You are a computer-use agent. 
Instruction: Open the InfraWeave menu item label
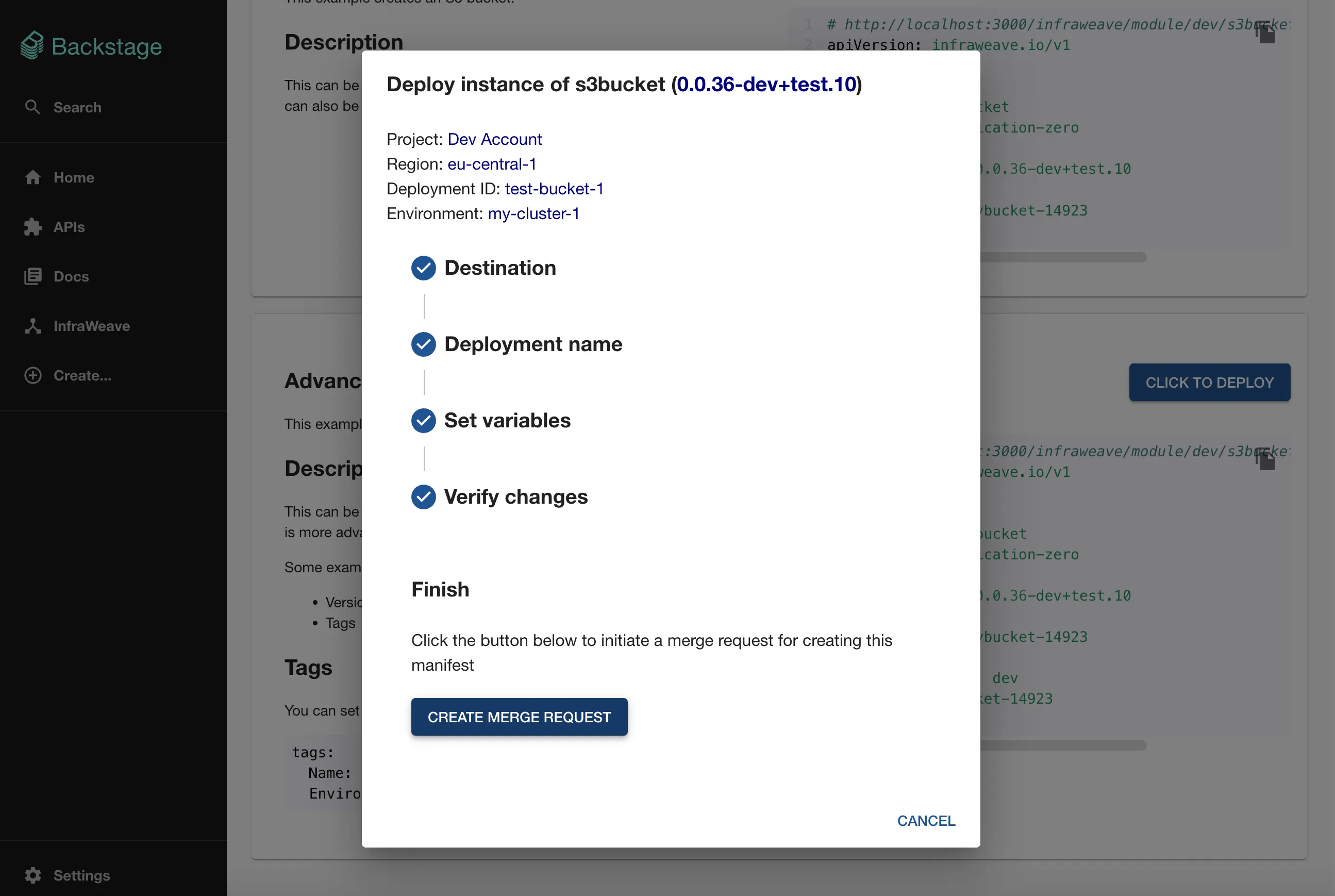pyautogui.click(x=91, y=326)
